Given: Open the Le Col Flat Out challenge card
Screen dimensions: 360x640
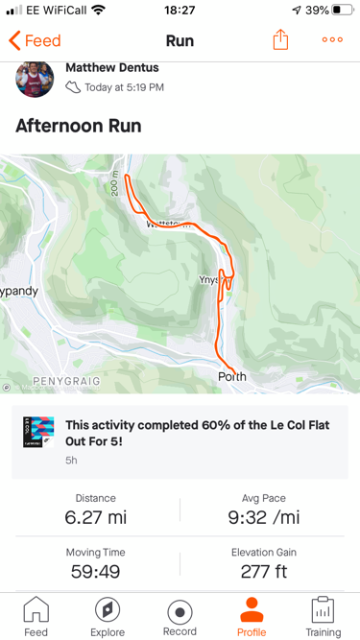Looking at the screenshot, I should 180,442.
